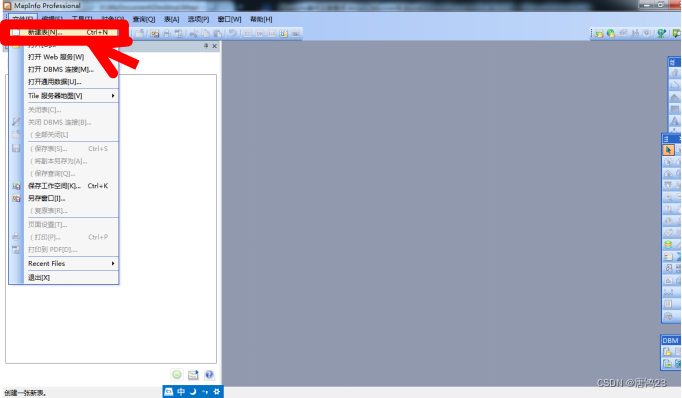Click the ruler measurement tool icon
This screenshot has height=398, width=682.
[x=669, y=293]
